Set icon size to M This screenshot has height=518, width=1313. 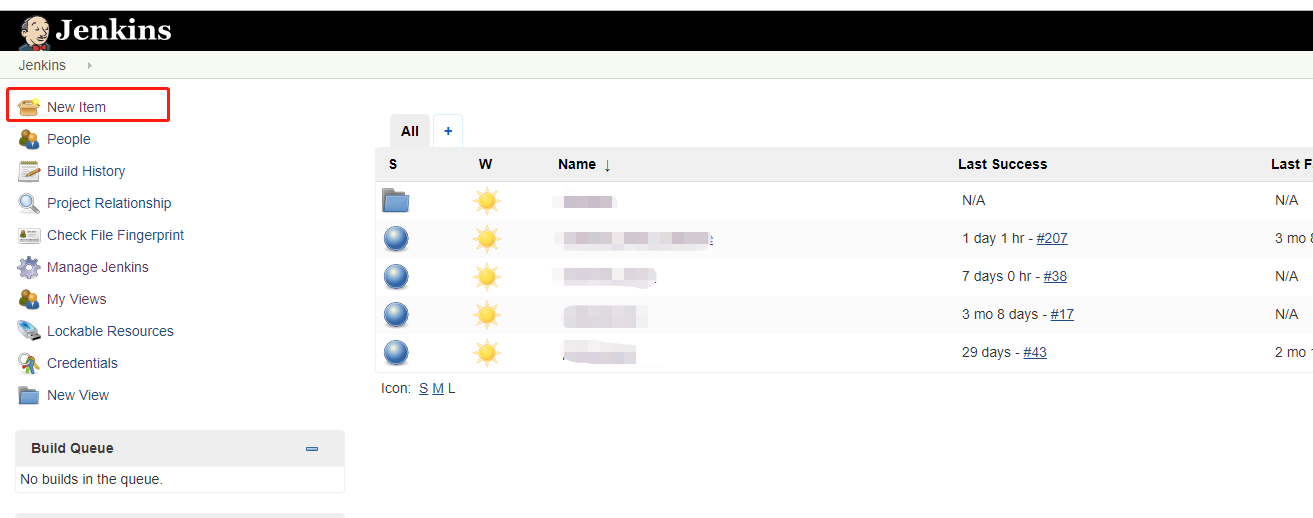pyautogui.click(x=438, y=388)
